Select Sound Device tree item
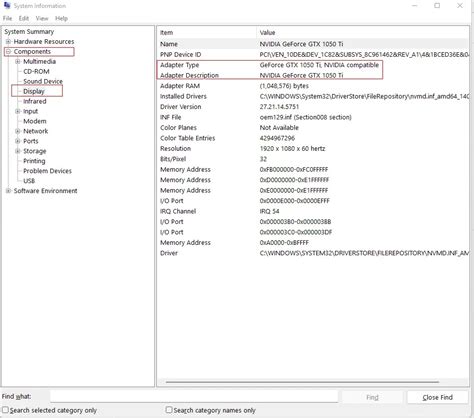 (43, 81)
